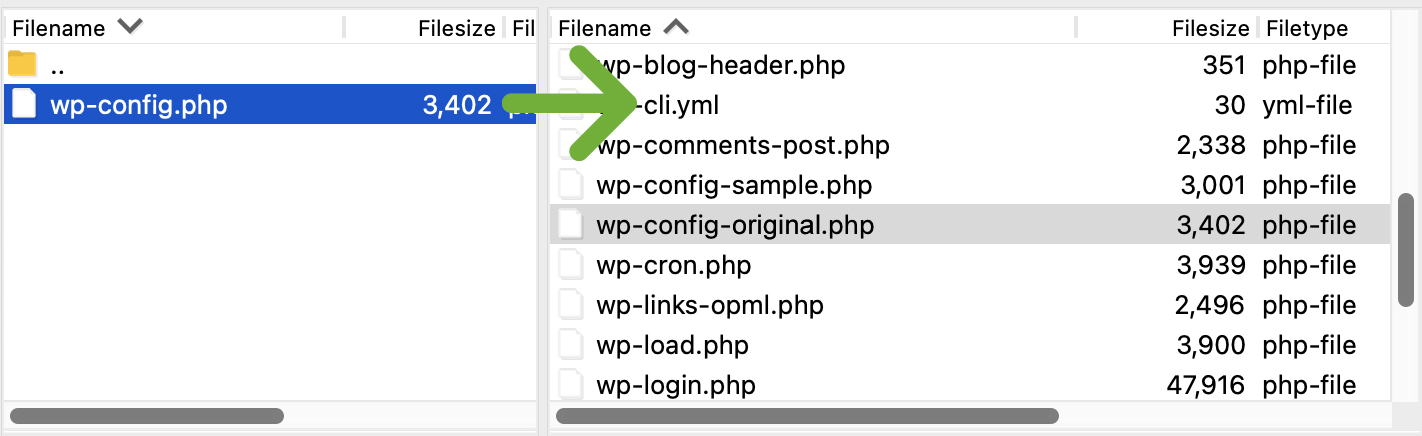Screen dimensions: 1422x436
Task: Click the wp-config-original.php file icon
Action: point(571,225)
